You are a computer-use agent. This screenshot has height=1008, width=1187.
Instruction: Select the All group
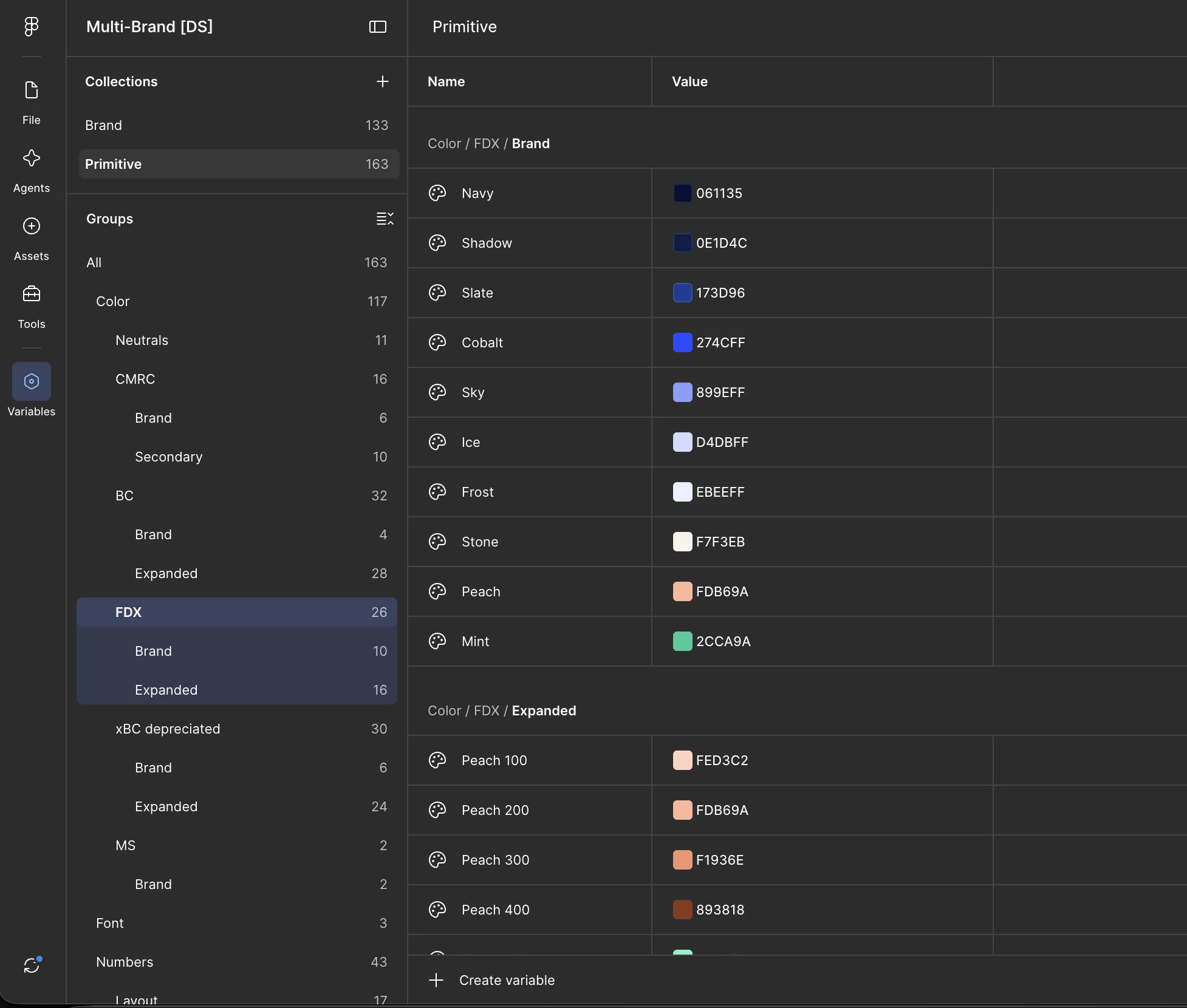pyautogui.click(x=237, y=262)
